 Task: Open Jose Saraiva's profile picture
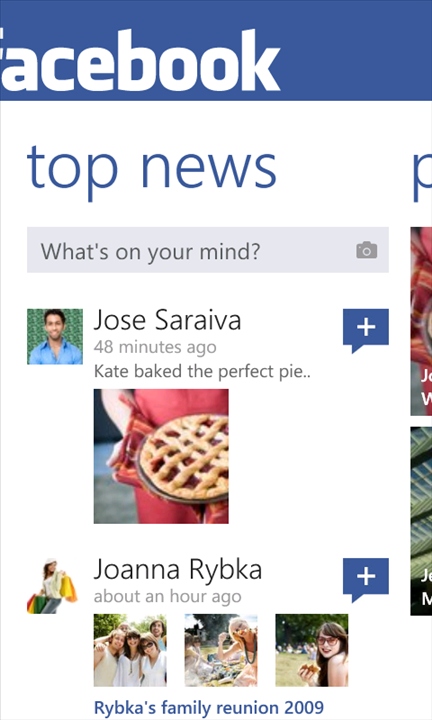[55, 337]
